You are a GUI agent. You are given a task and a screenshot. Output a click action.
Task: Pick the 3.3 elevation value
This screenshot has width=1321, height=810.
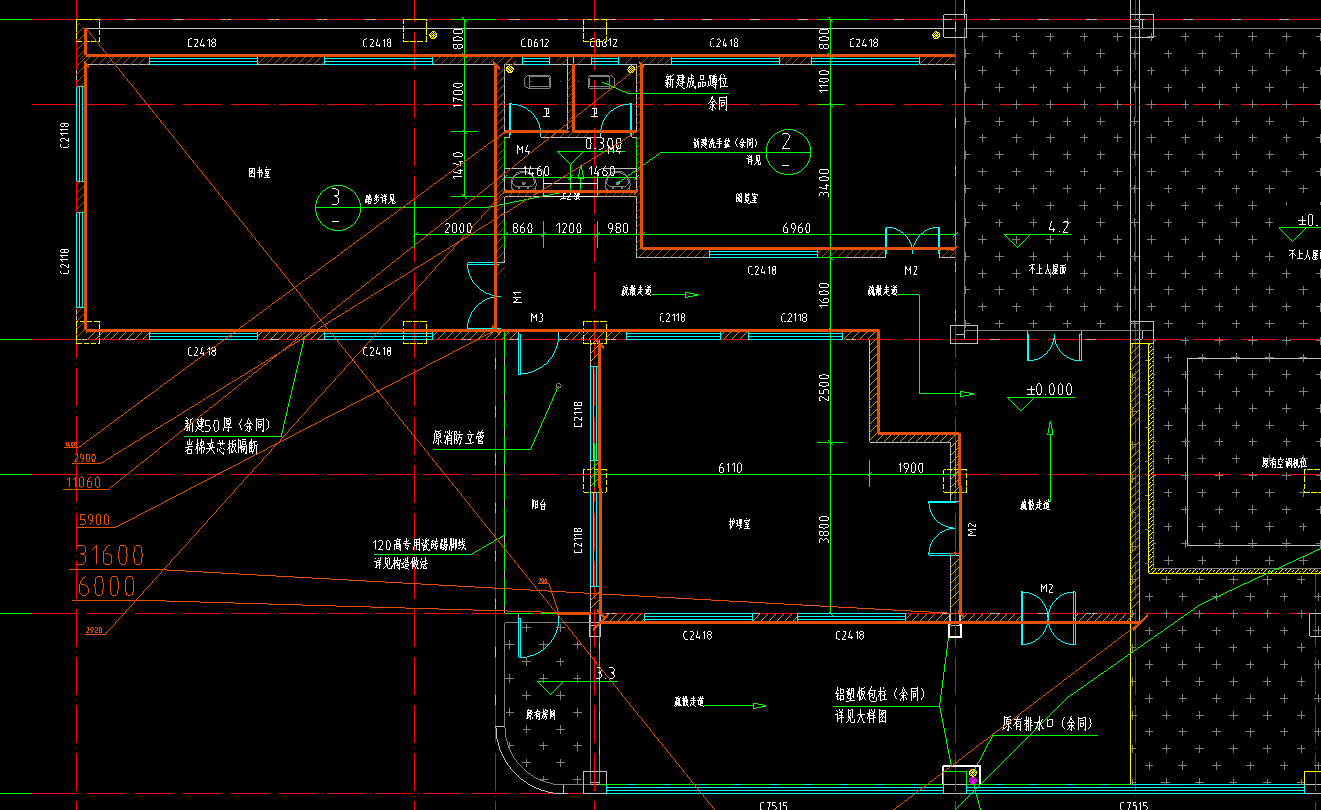[605, 674]
